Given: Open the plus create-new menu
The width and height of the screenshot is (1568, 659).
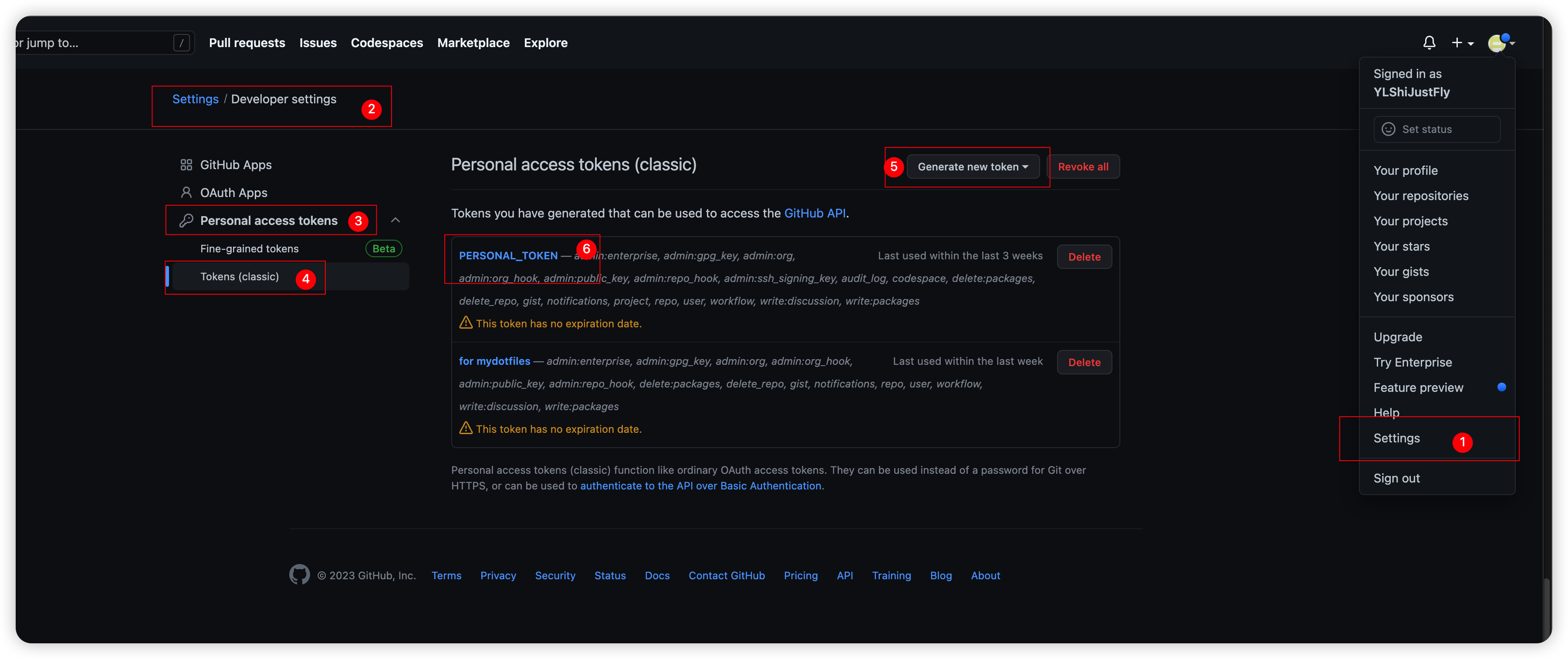Looking at the screenshot, I should pos(1461,43).
